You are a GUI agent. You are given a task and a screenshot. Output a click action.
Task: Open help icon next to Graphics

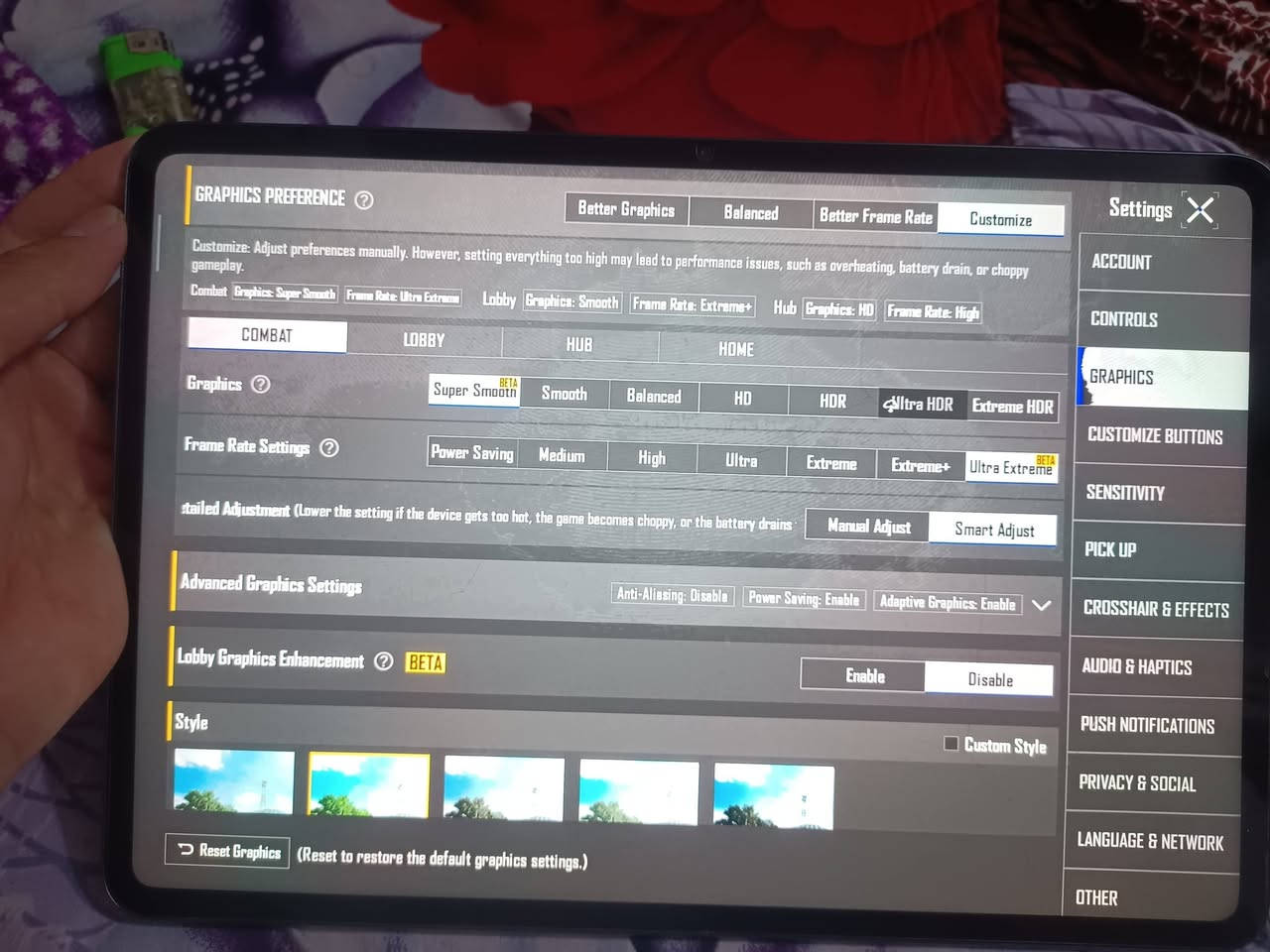click(260, 384)
